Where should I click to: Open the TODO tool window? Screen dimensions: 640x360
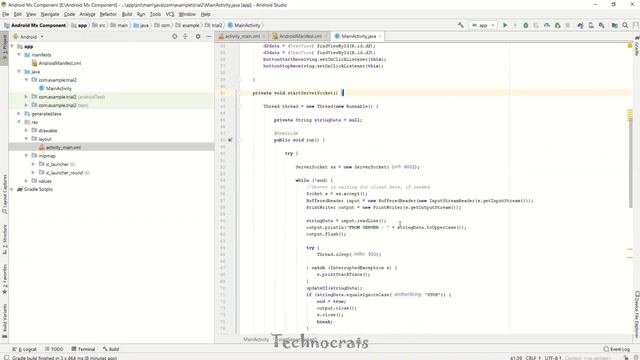pyautogui.click(x=54, y=349)
